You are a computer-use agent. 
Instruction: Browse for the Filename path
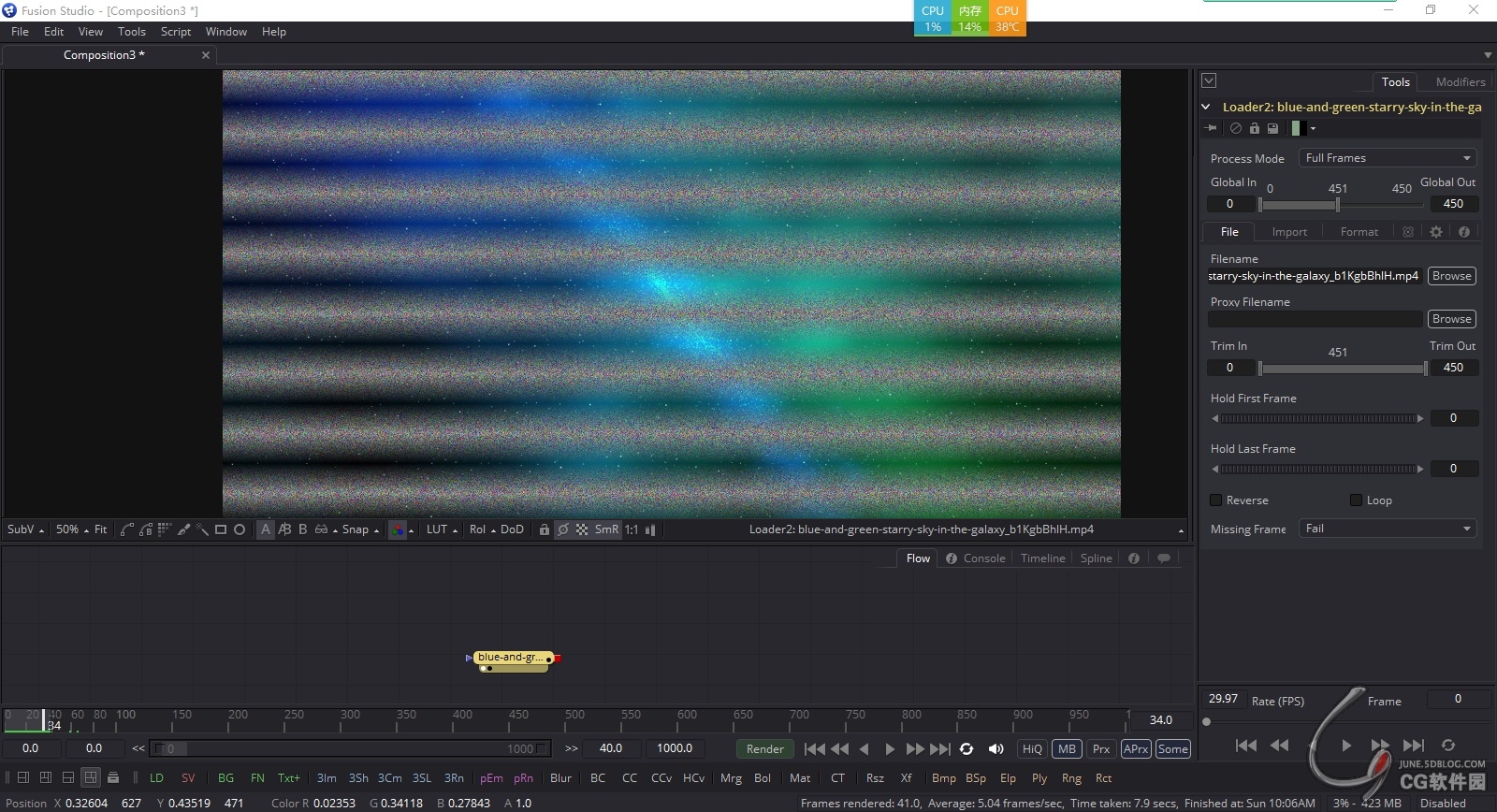click(1452, 276)
